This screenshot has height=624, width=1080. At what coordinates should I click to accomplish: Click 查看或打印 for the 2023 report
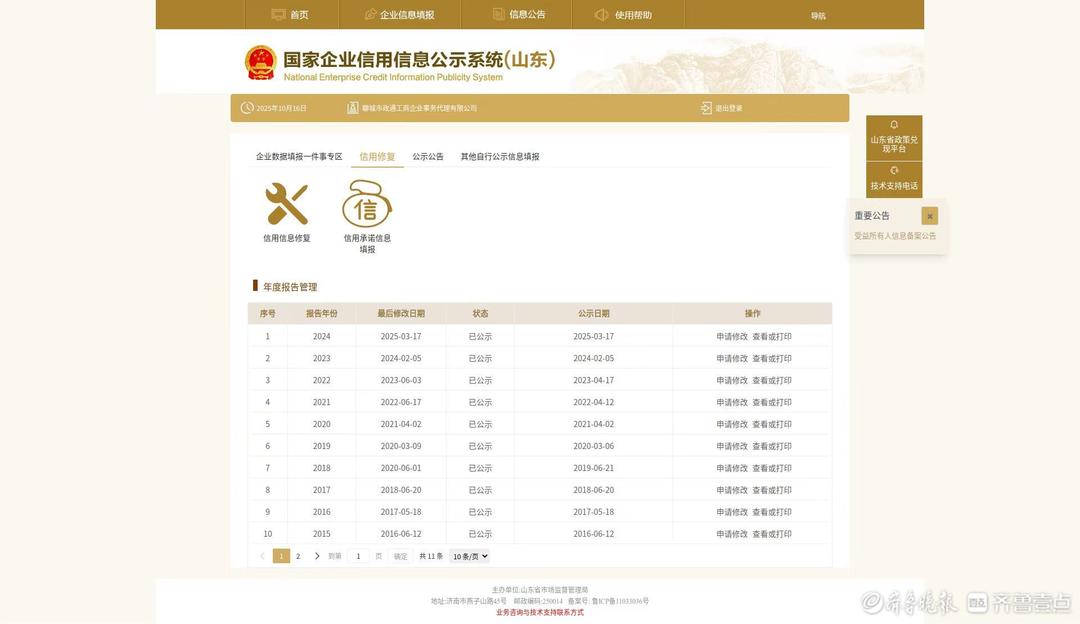(771, 359)
